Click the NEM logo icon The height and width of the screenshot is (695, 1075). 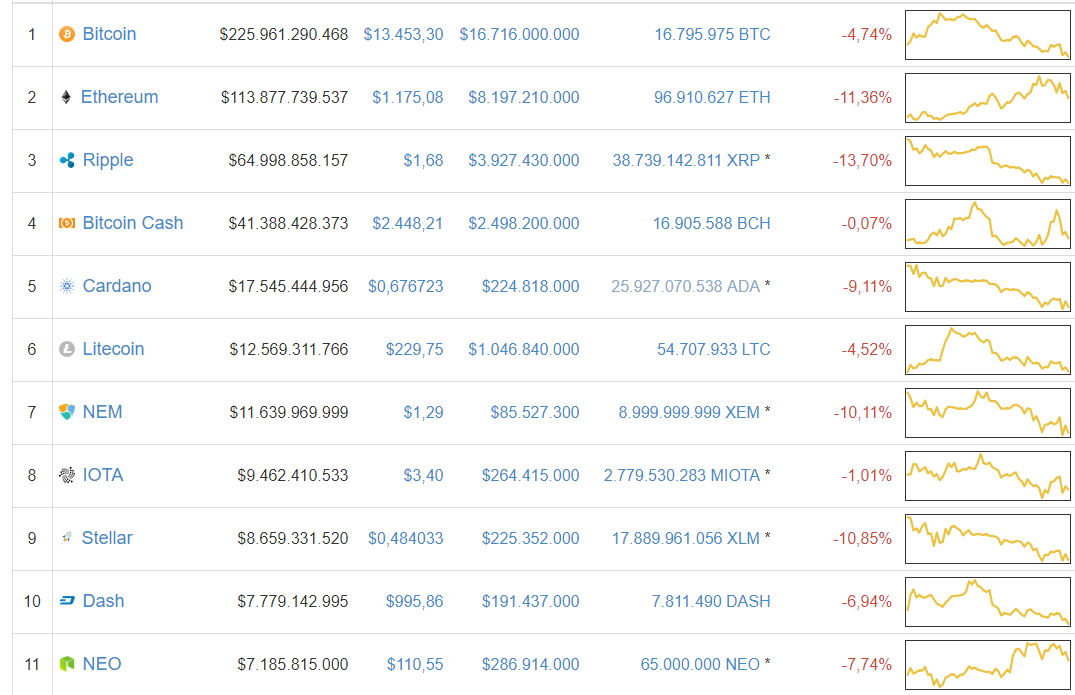(67, 413)
